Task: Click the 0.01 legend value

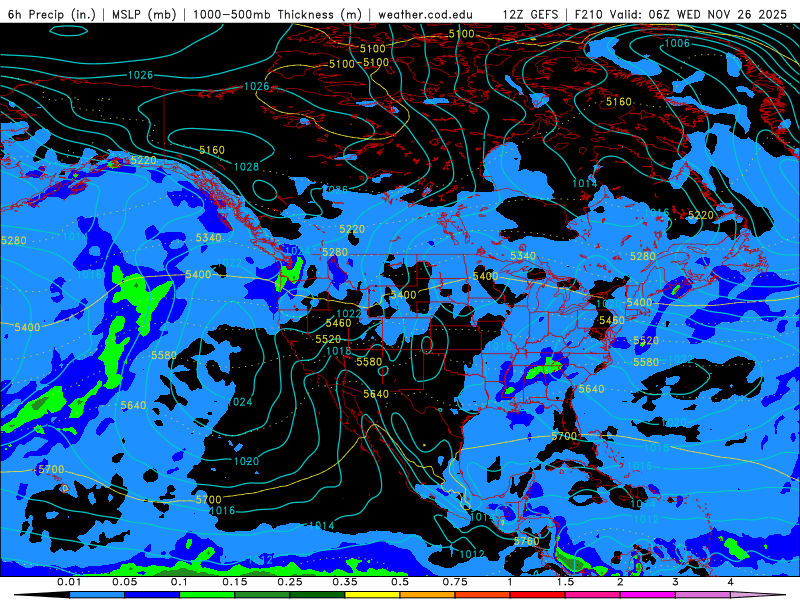Action: tap(69, 582)
